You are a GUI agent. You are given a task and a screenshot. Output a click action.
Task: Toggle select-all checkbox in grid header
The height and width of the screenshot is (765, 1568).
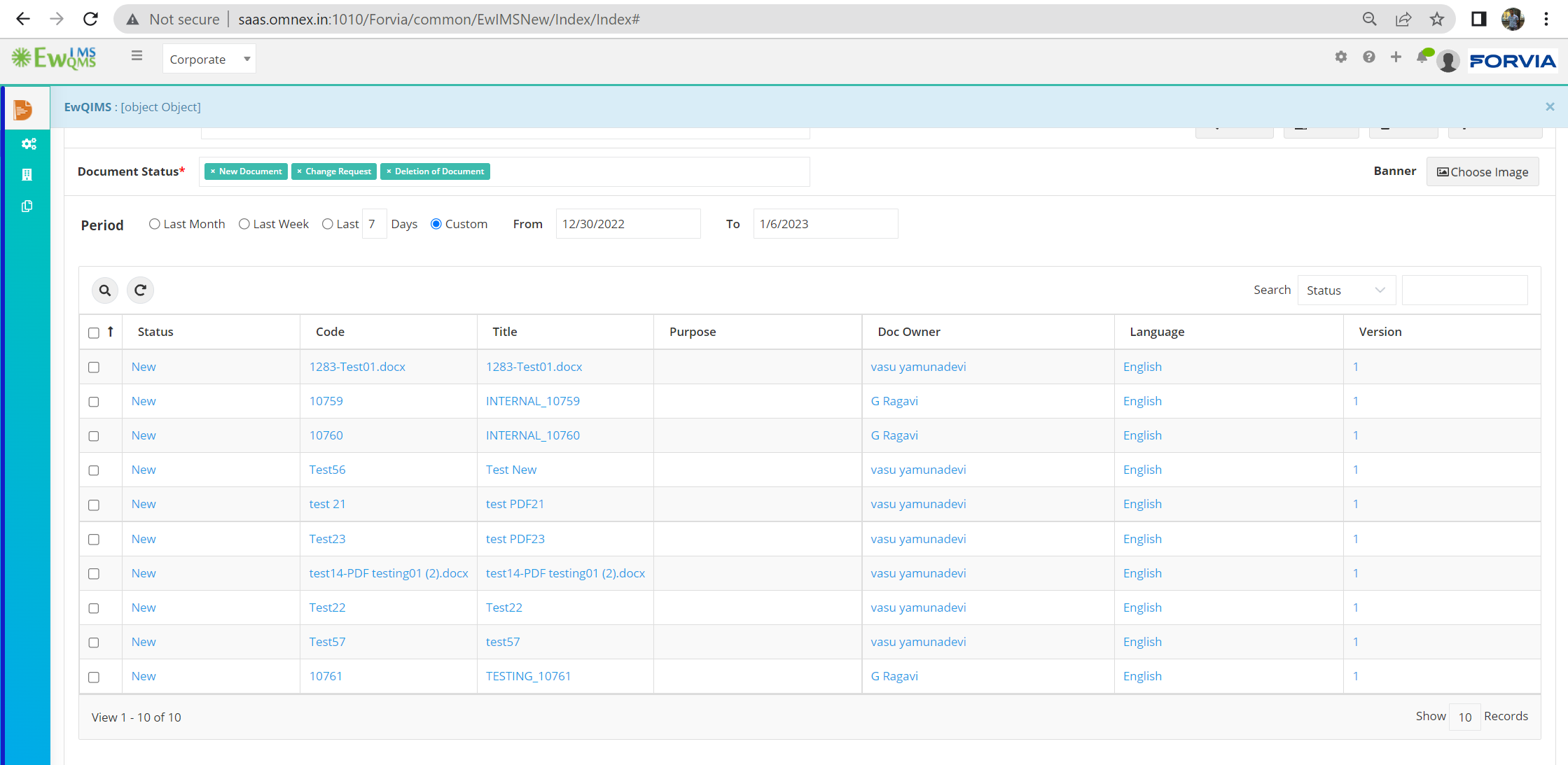pos(94,332)
